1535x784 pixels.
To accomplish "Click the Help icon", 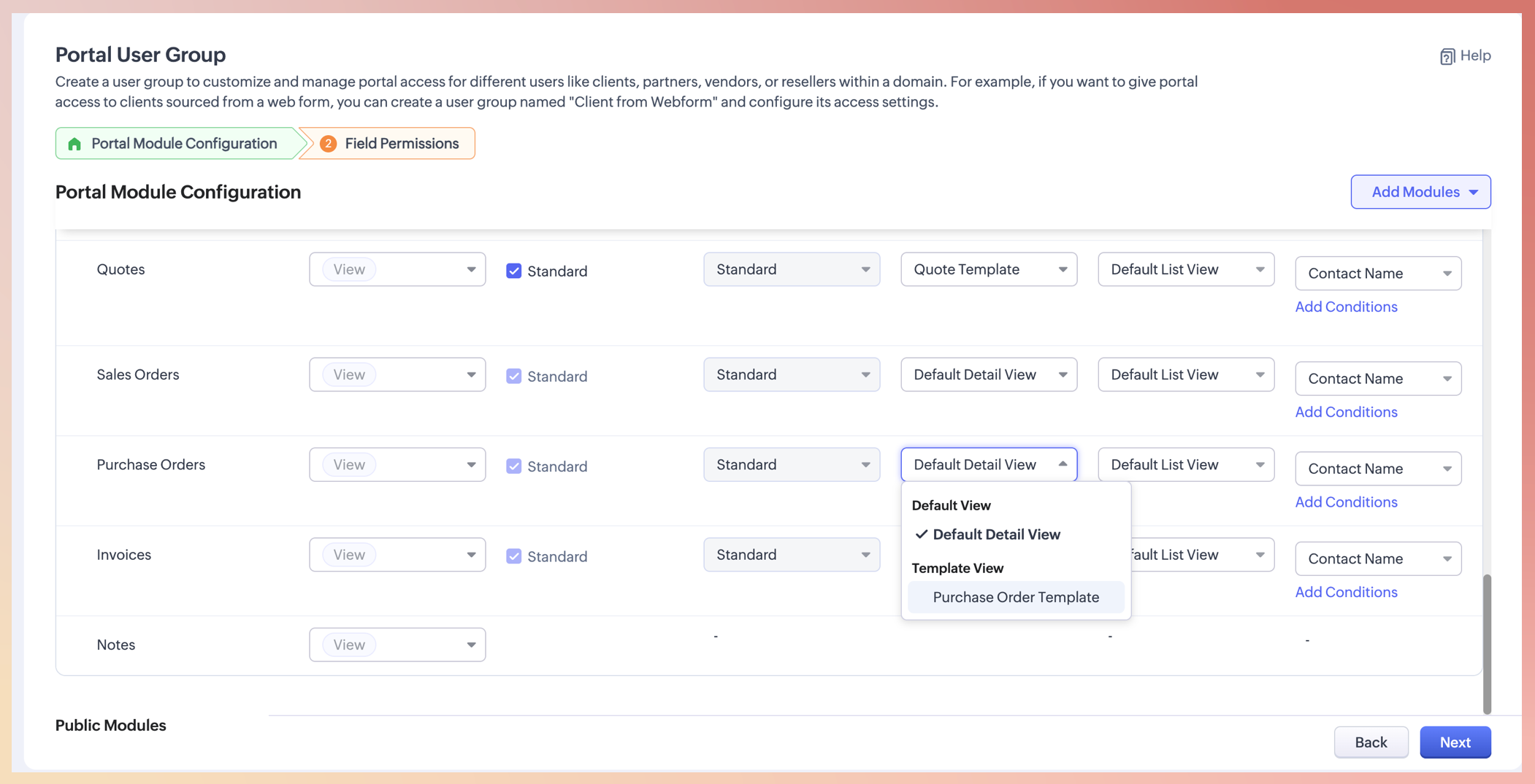I will tap(1447, 56).
